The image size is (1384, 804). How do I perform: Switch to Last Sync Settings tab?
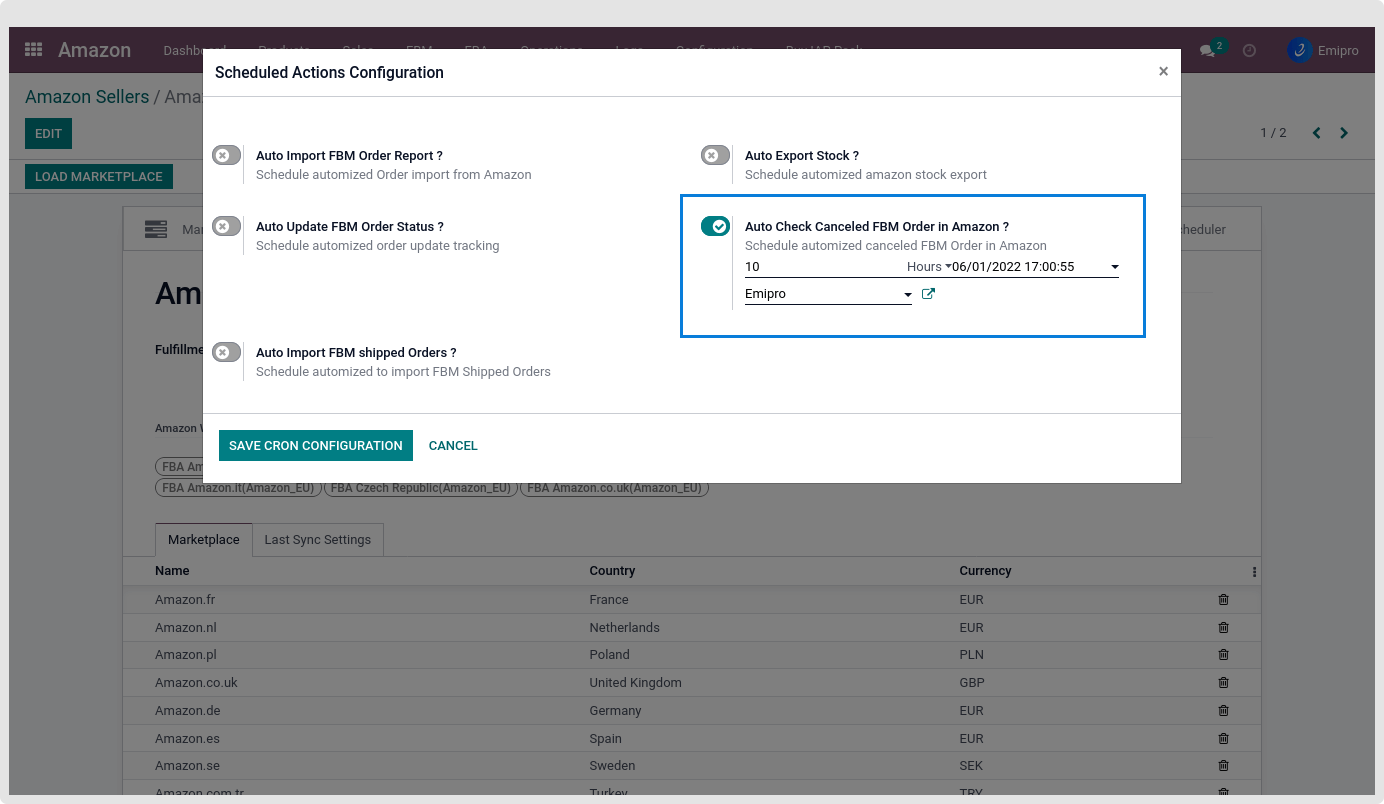pos(317,540)
